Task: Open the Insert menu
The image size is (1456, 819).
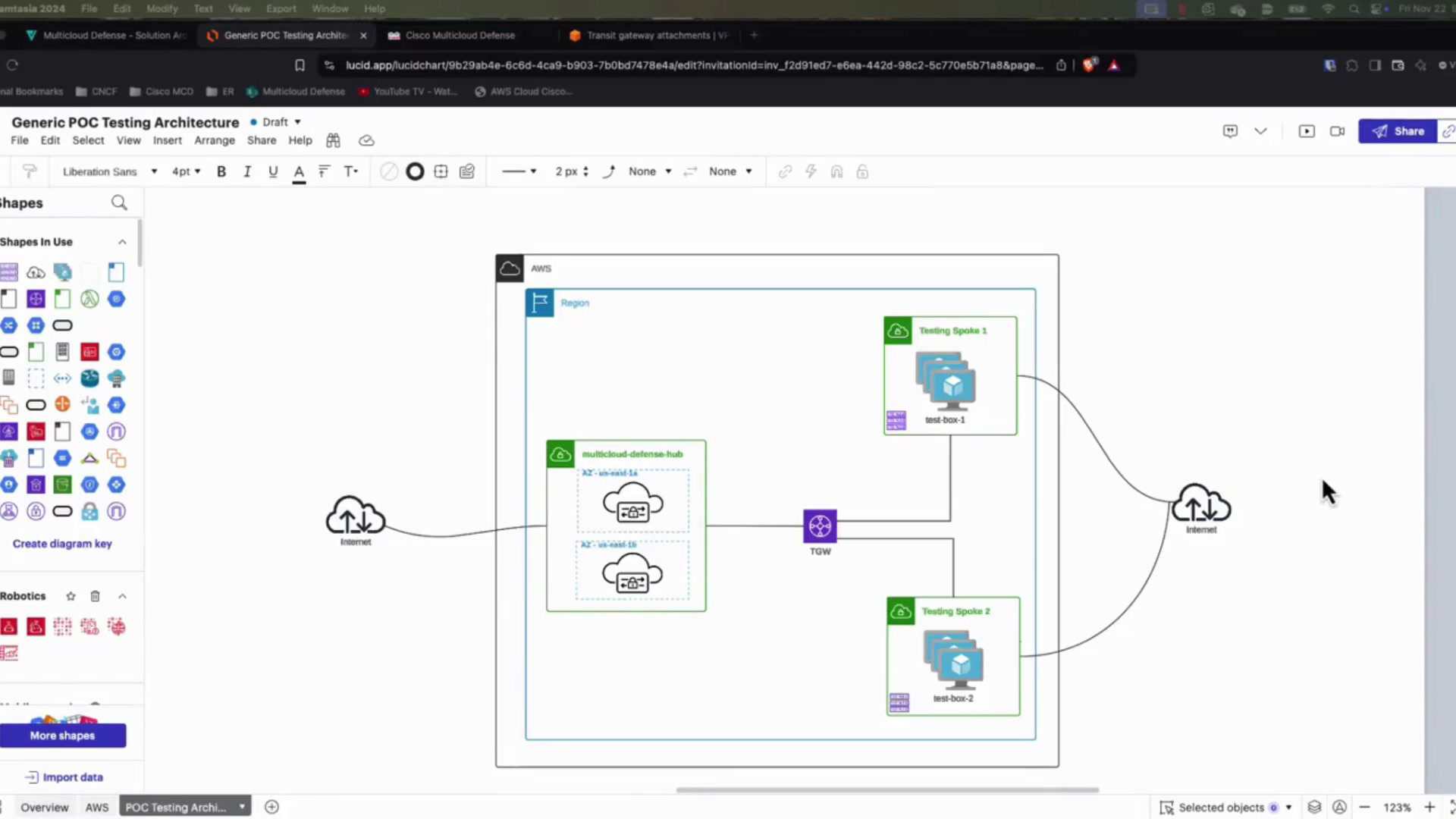Action: coord(168,140)
